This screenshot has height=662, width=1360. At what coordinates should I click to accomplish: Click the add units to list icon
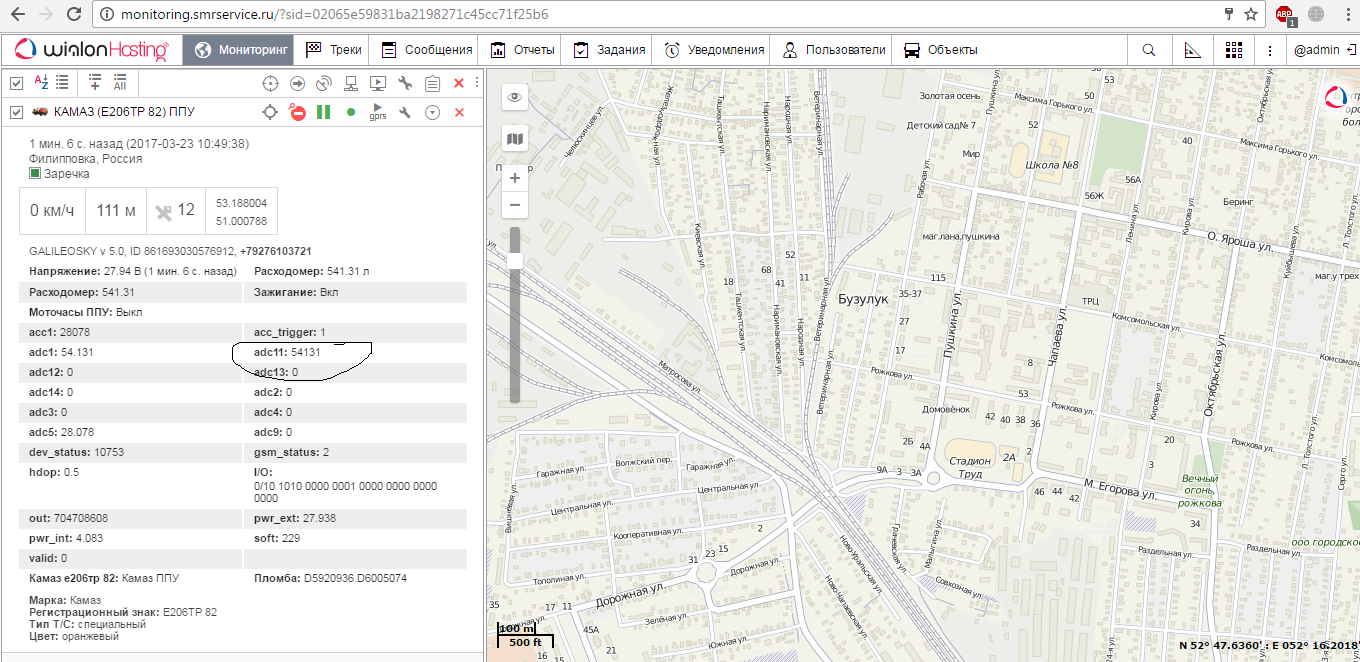tap(95, 83)
